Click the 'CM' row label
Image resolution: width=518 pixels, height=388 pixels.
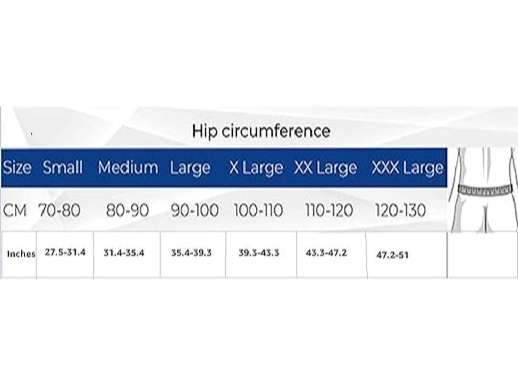coord(15,211)
